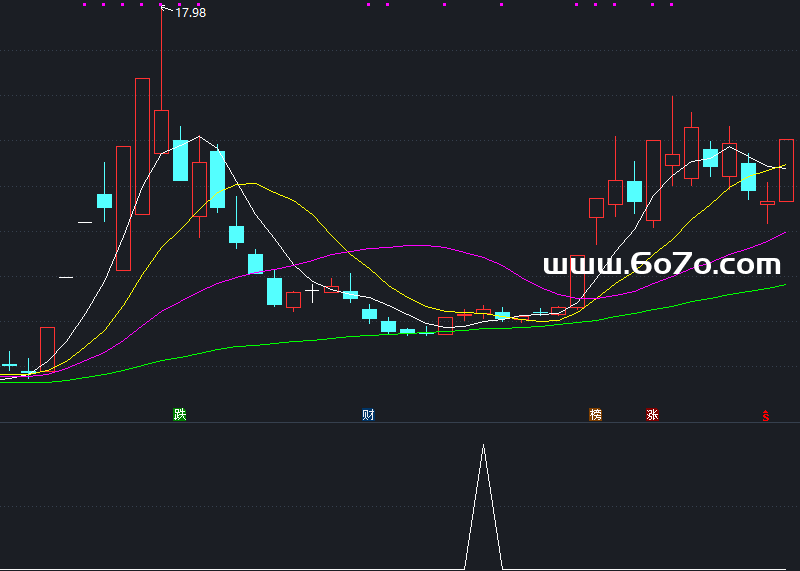Viewport: 800px width, 571px height.
Task: Select the red candle under the 17.98 wick
Action: [161, 131]
